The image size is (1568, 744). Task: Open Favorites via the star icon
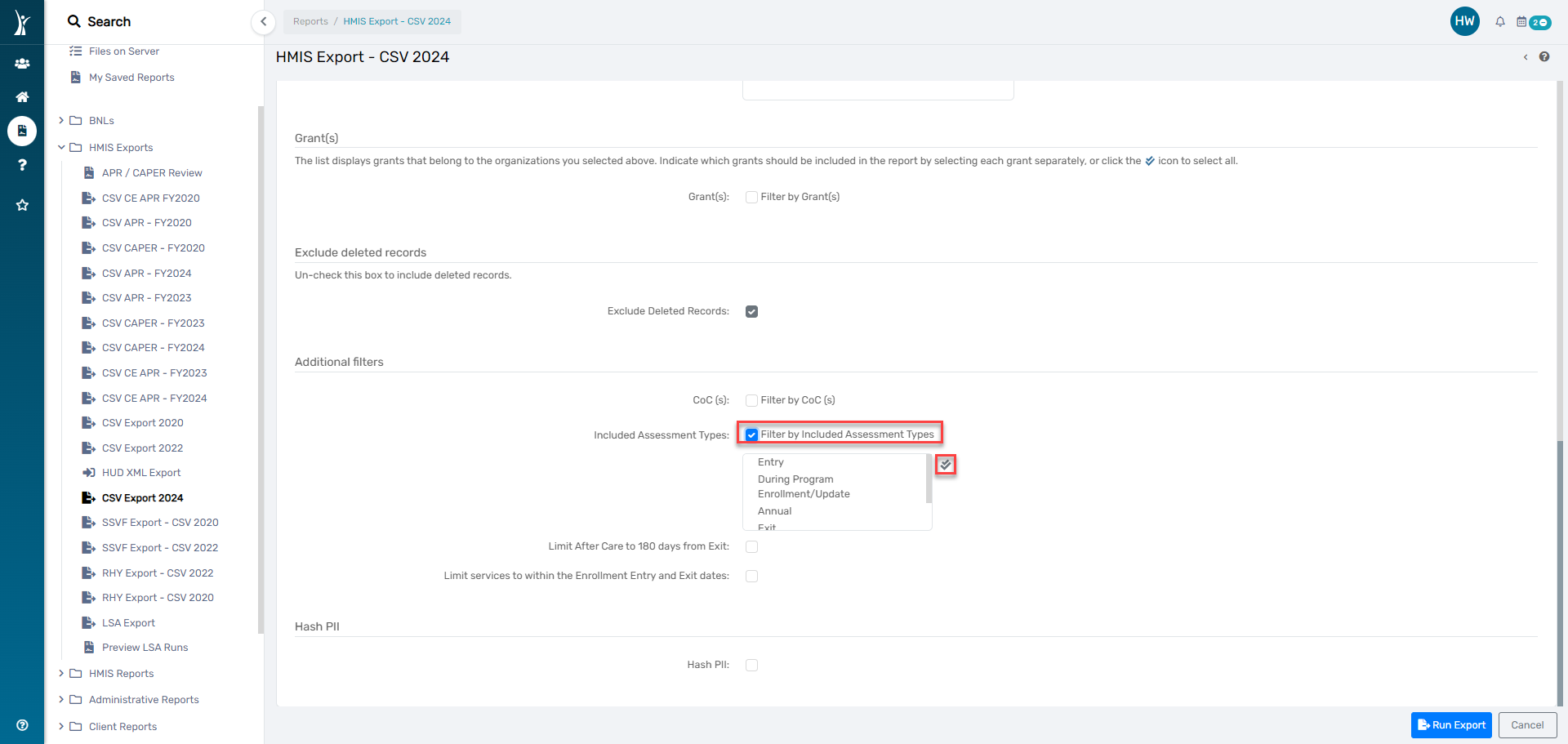tap(22, 205)
